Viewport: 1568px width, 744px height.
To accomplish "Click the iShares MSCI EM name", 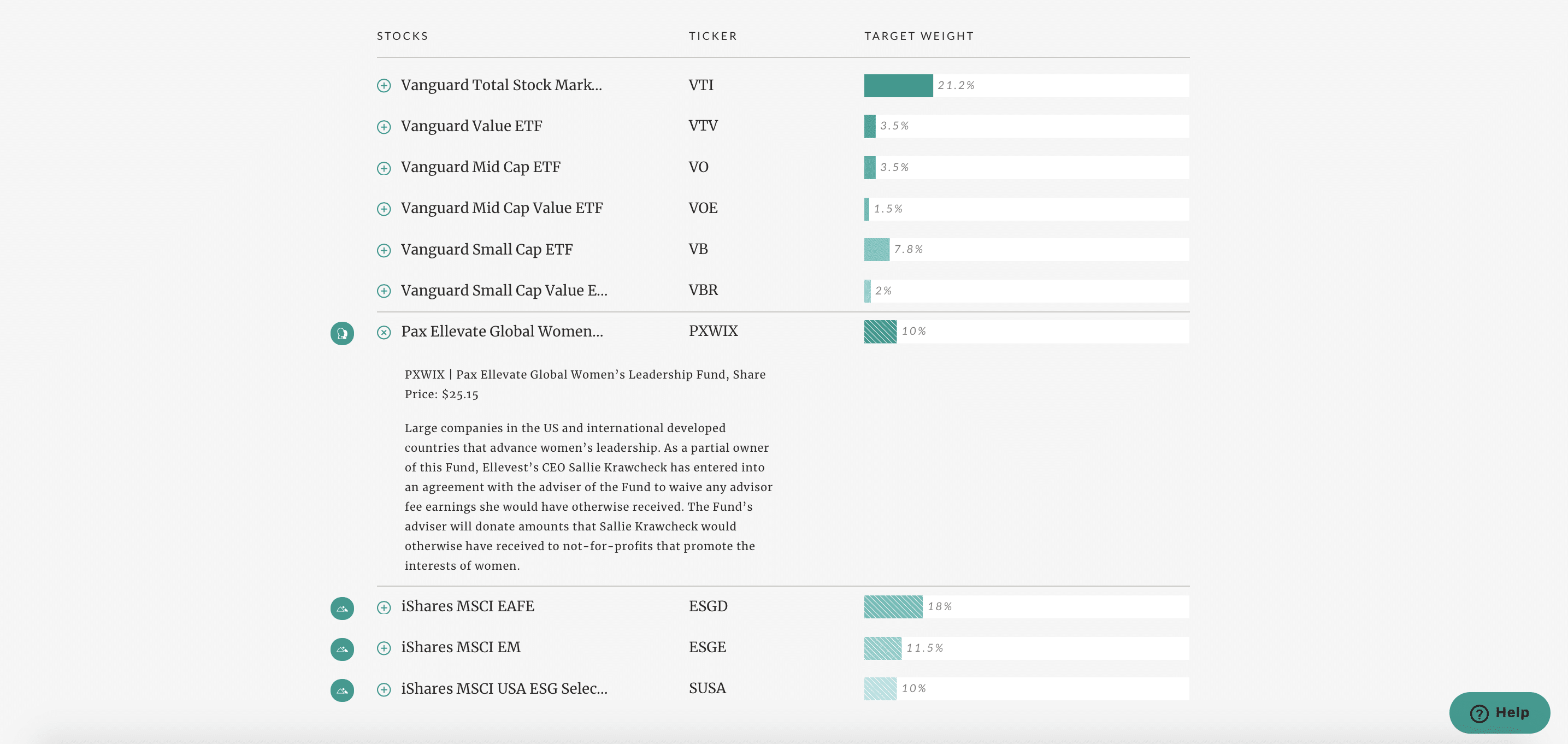I will tap(461, 647).
